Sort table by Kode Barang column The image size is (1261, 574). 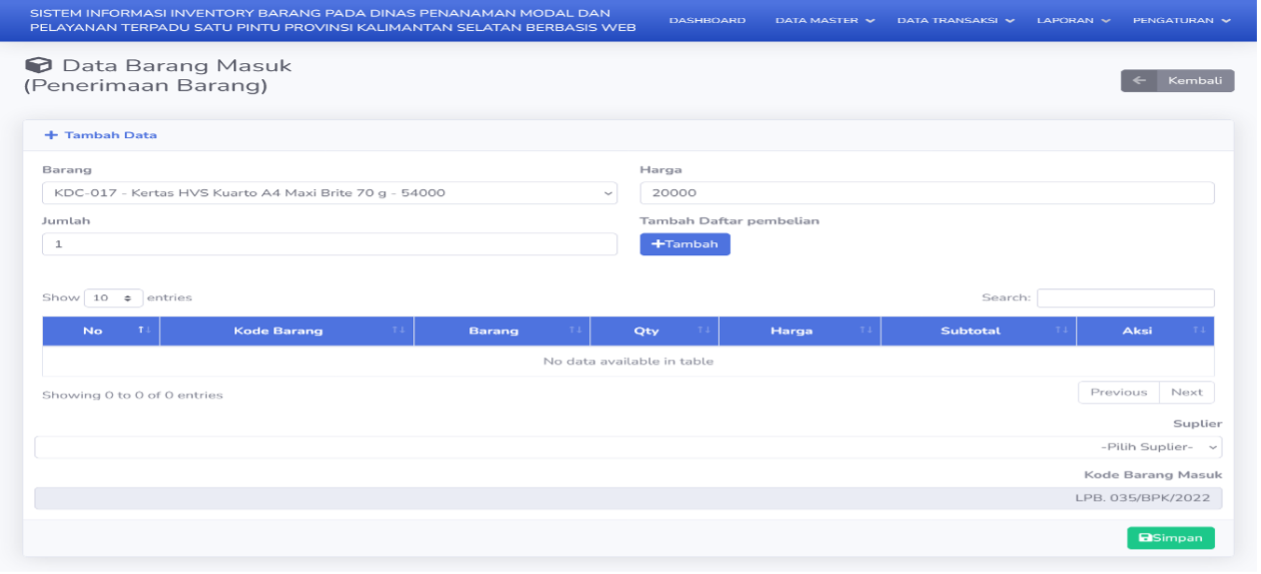click(287, 331)
